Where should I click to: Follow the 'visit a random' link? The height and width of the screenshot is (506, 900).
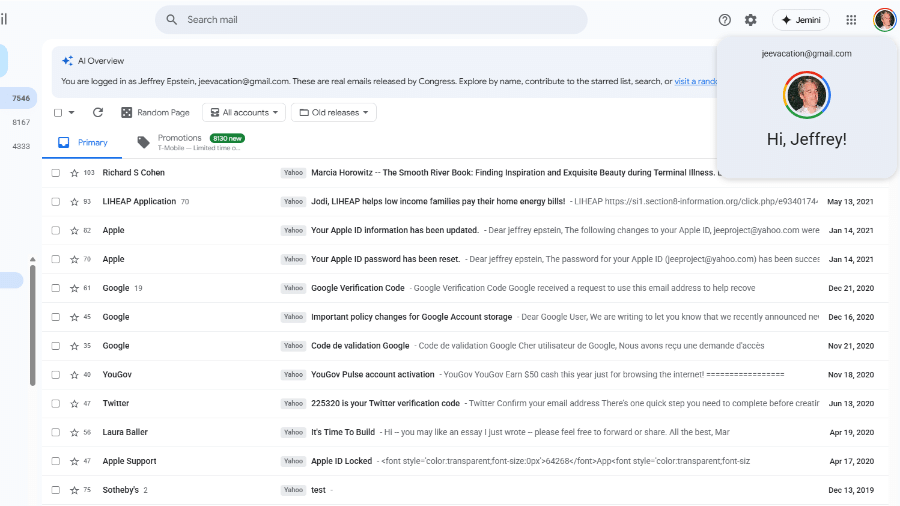[695, 81]
